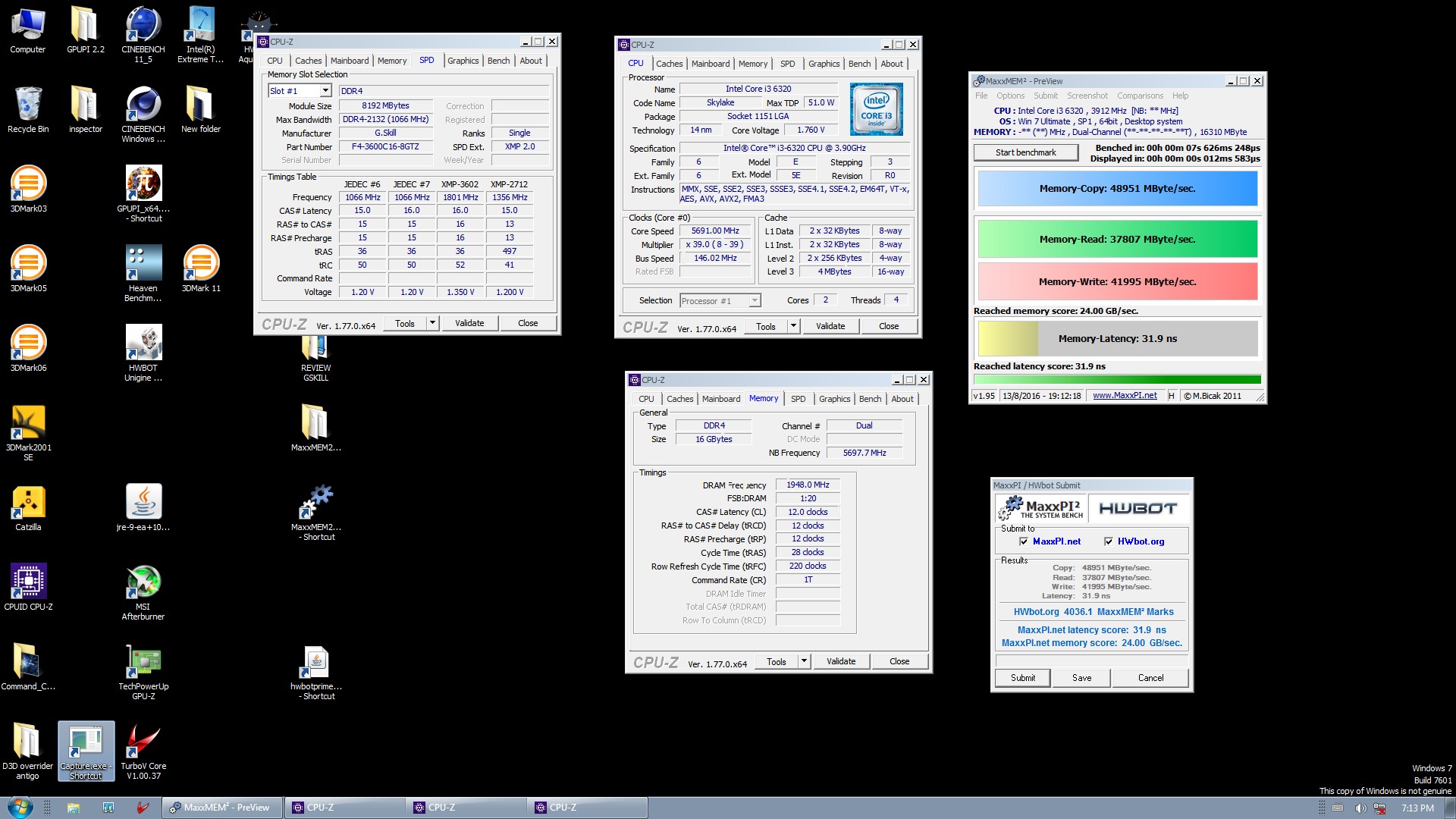Expand Tools dropdown arrow in CPU tab CPU-Z window
Viewport: 1456px width, 819px height.
click(x=793, y=326)
